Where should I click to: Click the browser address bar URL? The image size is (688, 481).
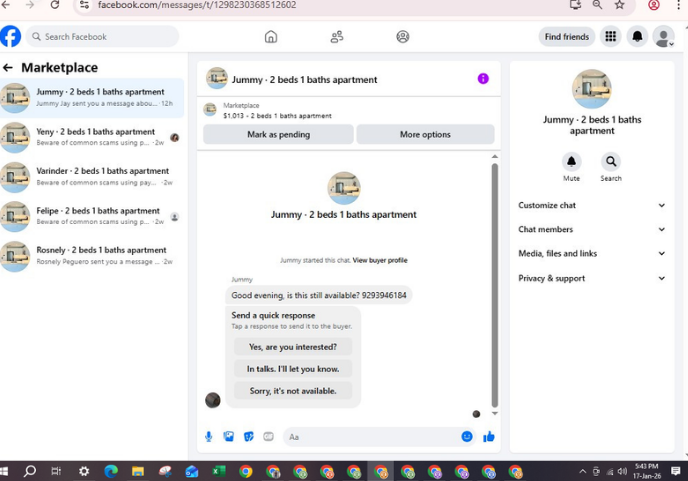[197, 5]
